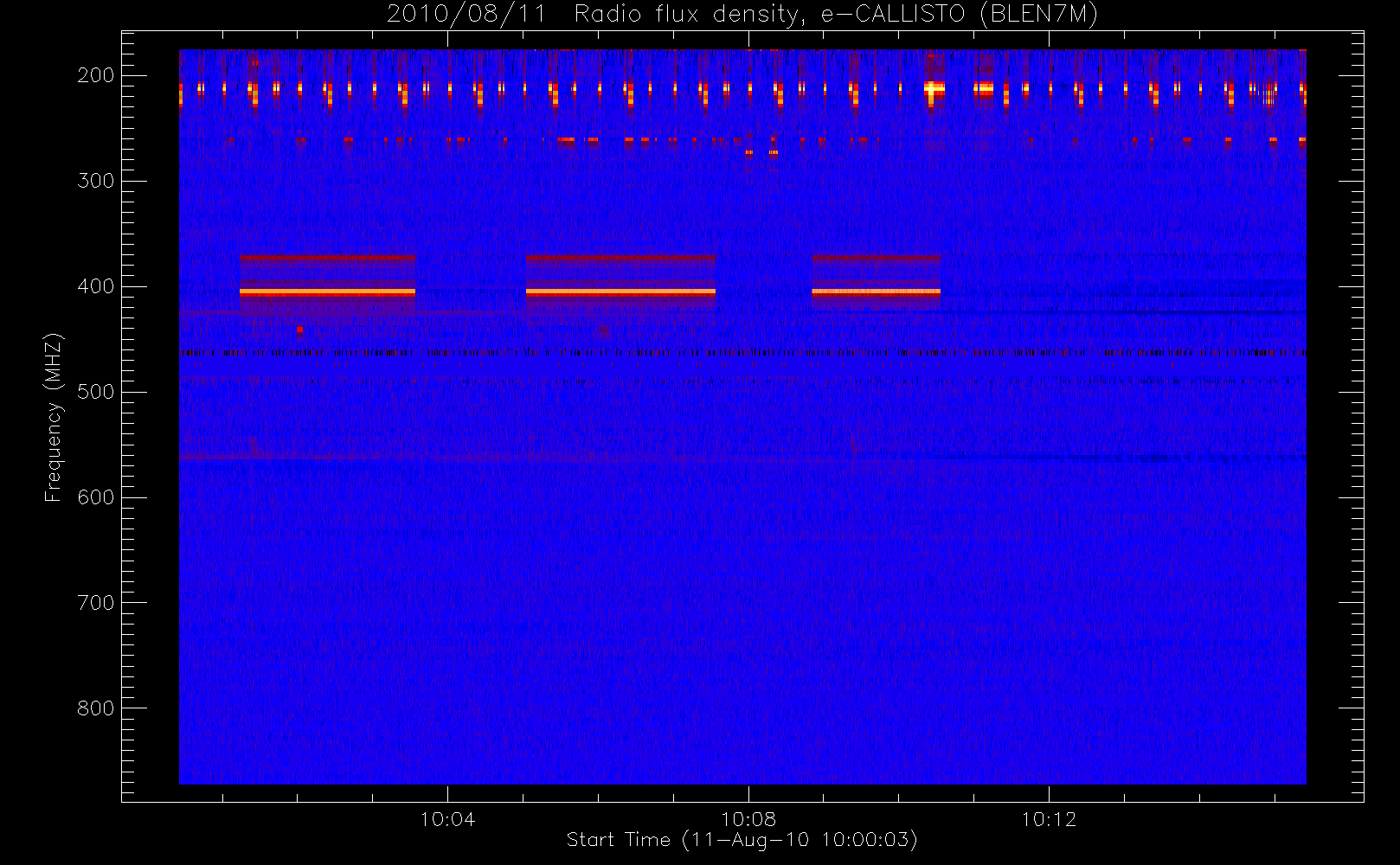Click the 10:12 time tick label
1400x865 pixels.
1049,819
